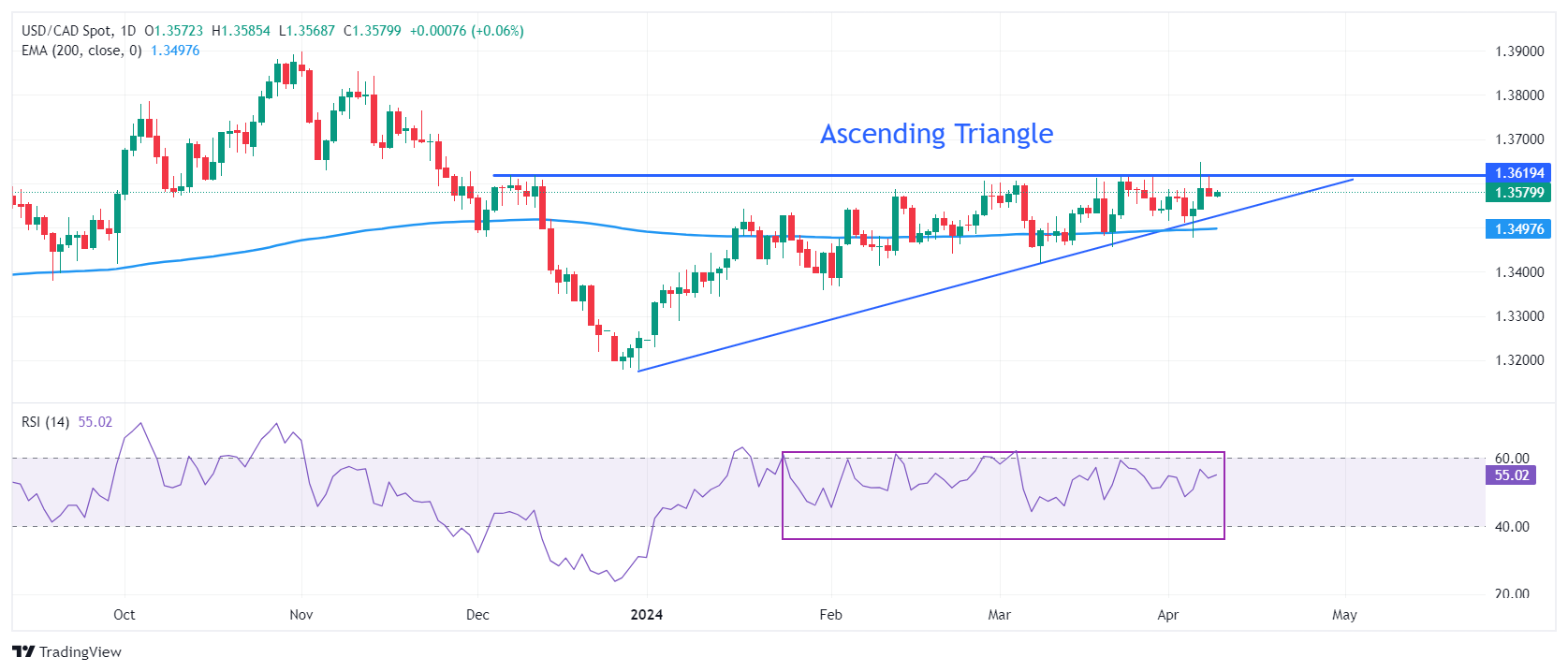Click the TradingView logo icon
1568x672 pixels.
coord(23,652)
